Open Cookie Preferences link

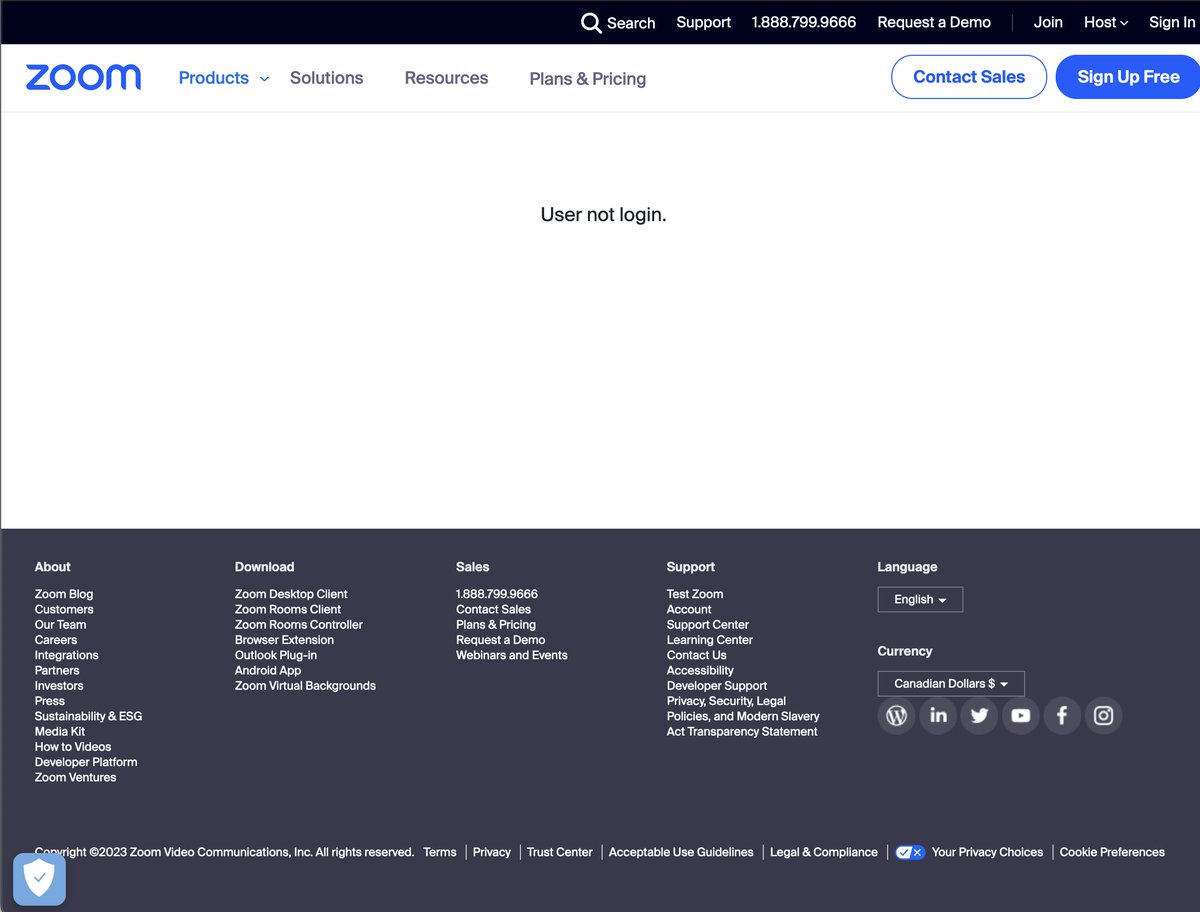coord(1112,852)
